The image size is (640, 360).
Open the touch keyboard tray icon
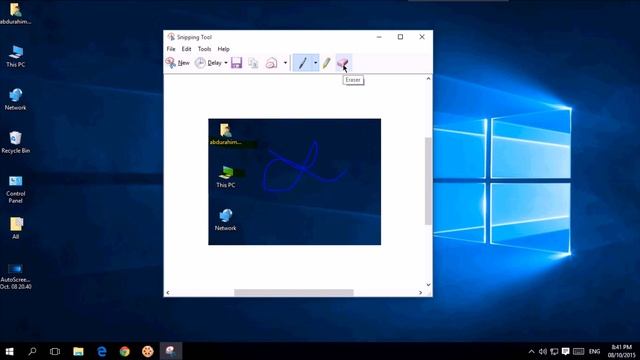[578, 351]
